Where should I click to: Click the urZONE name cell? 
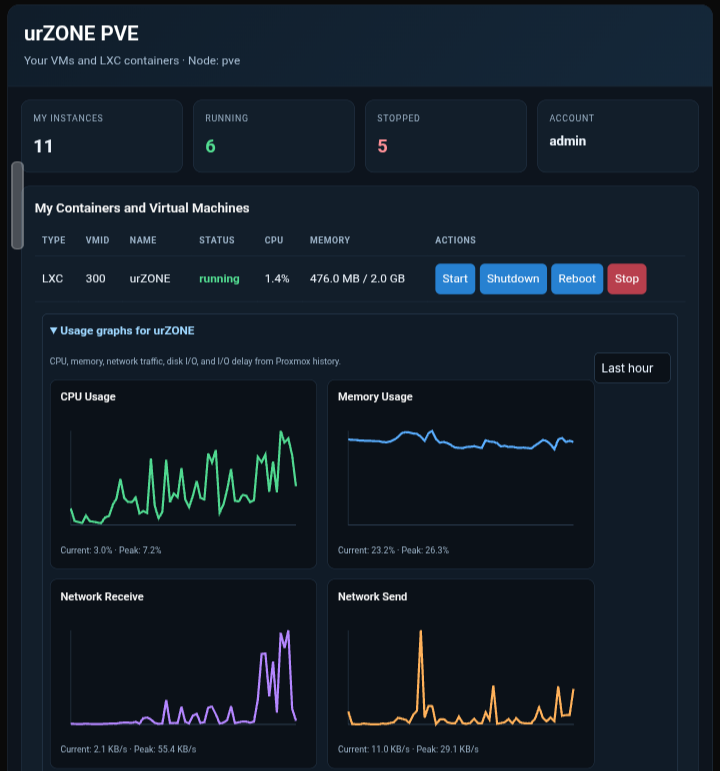[x=150, y=279]
